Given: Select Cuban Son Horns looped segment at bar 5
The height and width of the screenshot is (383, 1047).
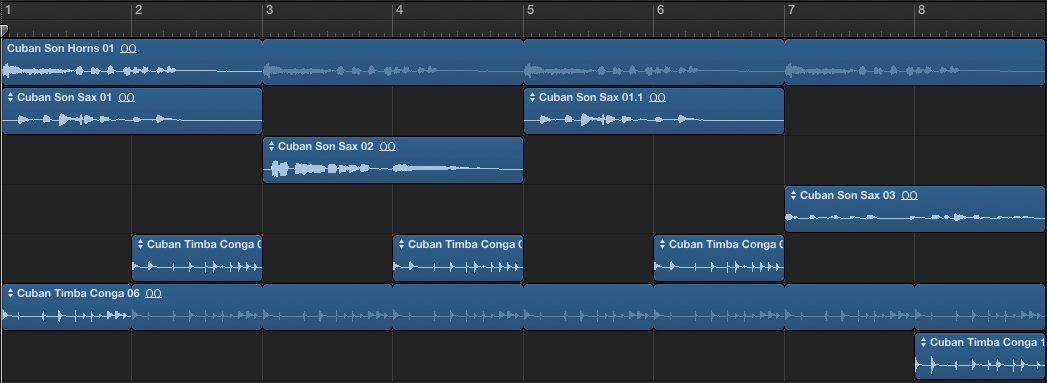Looking at the screenshot, I should [x=654, y=62].
